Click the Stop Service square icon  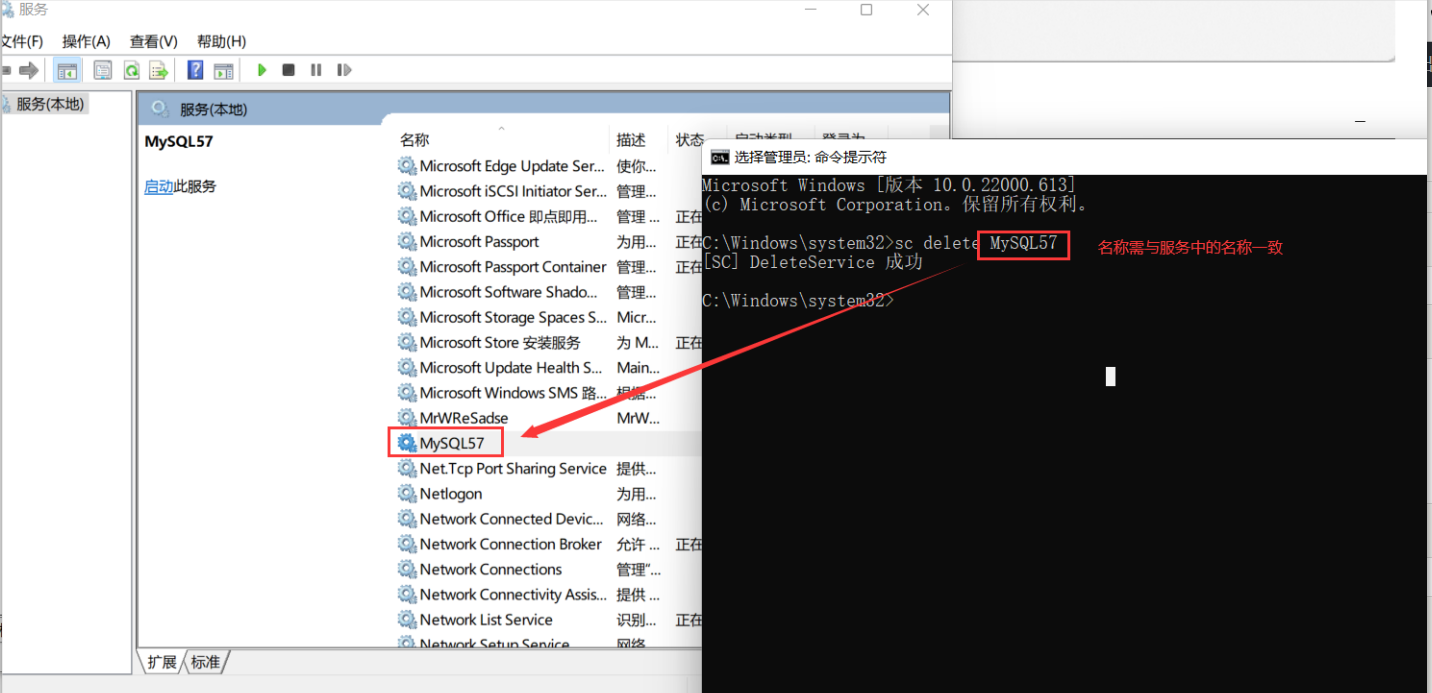tap(288, 70)
